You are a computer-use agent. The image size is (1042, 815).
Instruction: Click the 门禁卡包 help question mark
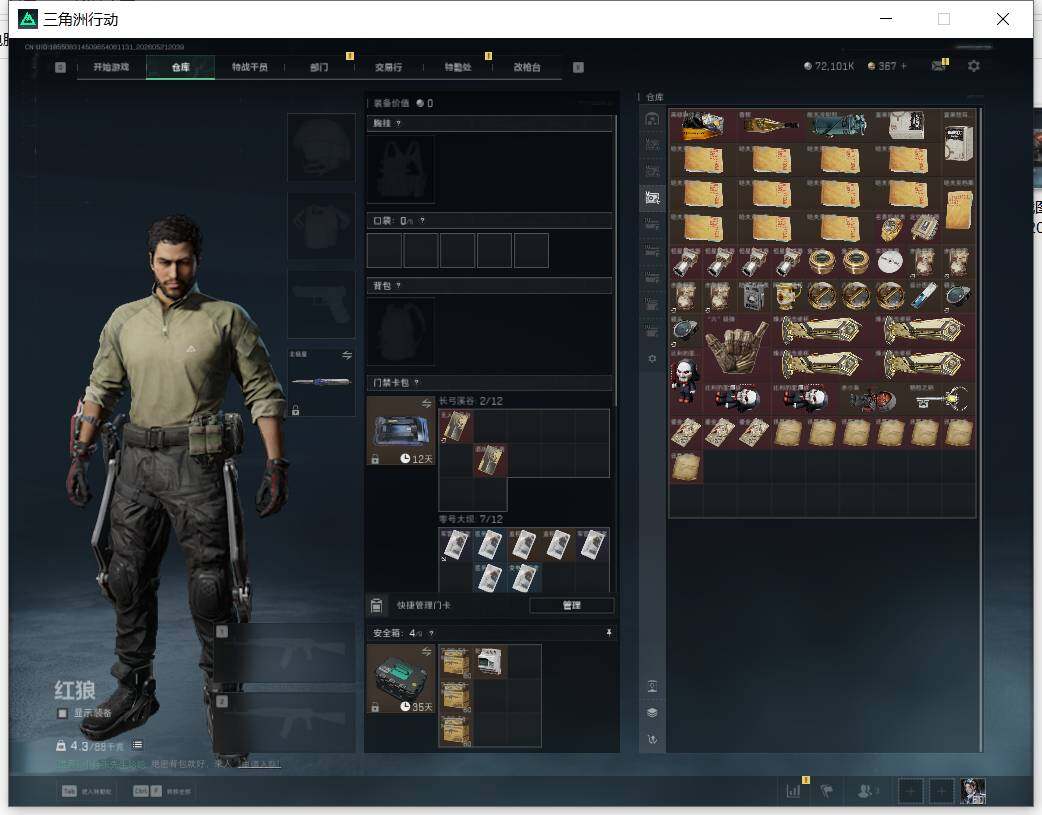pos(417,382)
